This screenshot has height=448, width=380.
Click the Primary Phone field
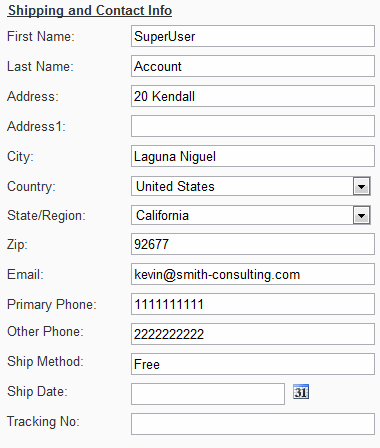click(x=253, y=304)
